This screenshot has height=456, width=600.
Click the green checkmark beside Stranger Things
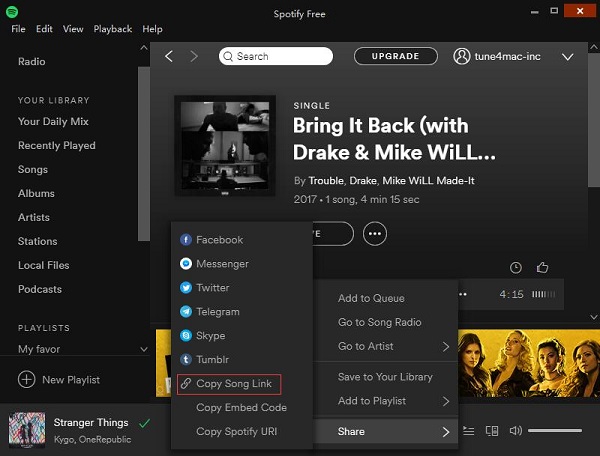pos(144,423)
